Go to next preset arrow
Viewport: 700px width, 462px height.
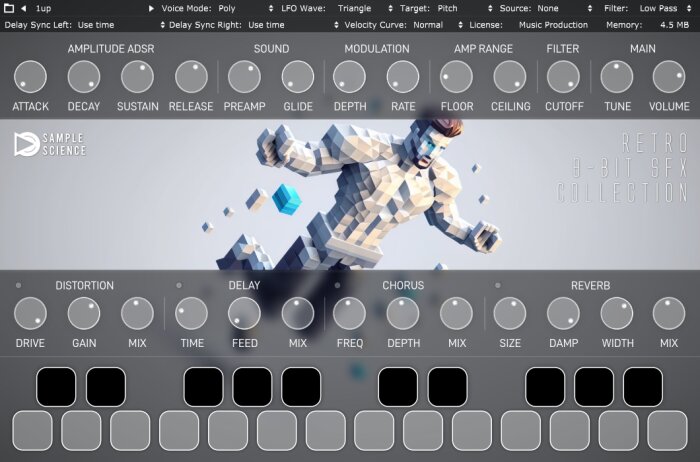[x=151, y=8]
